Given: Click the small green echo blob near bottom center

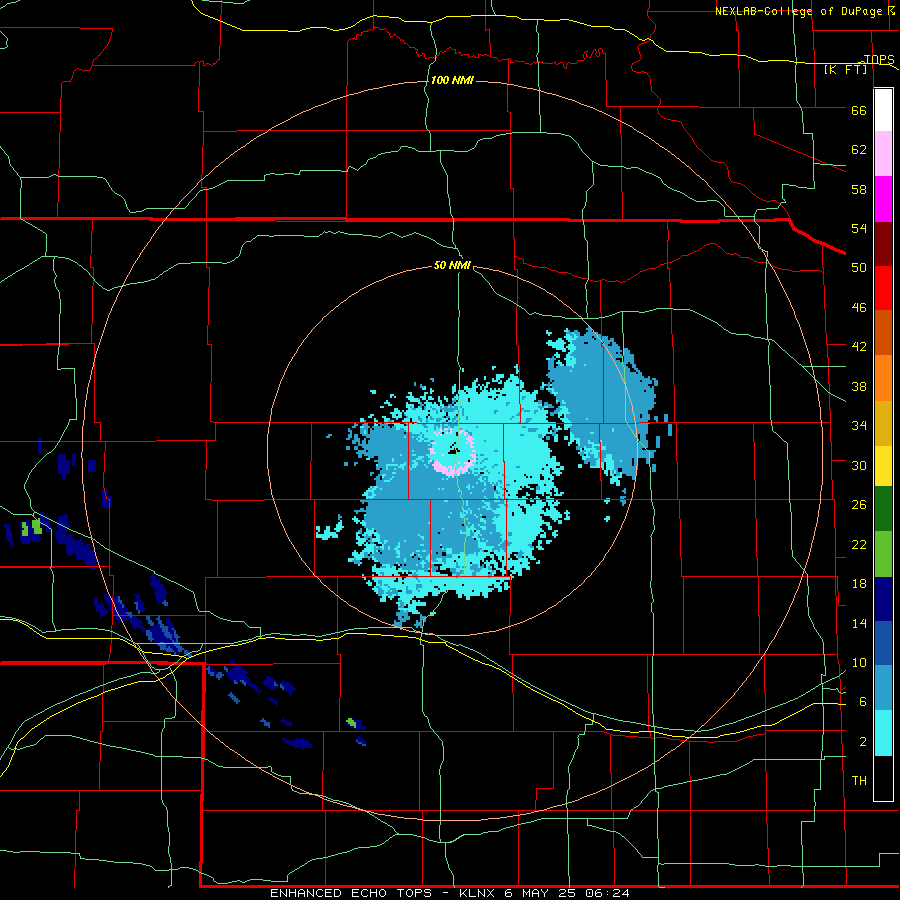Looking at the screenshot, I should coord(351,721).
